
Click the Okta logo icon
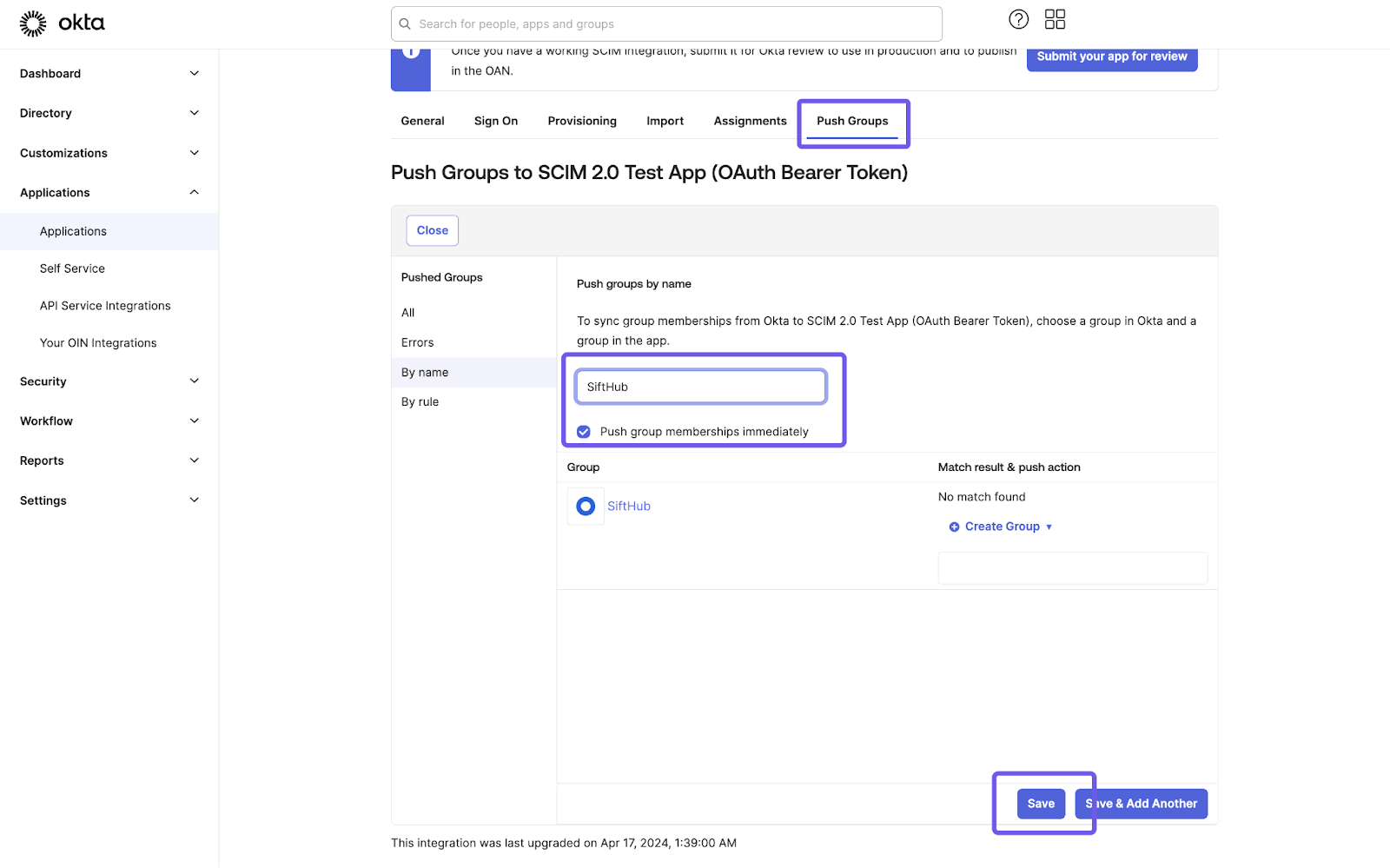click(x=33, y=23)
